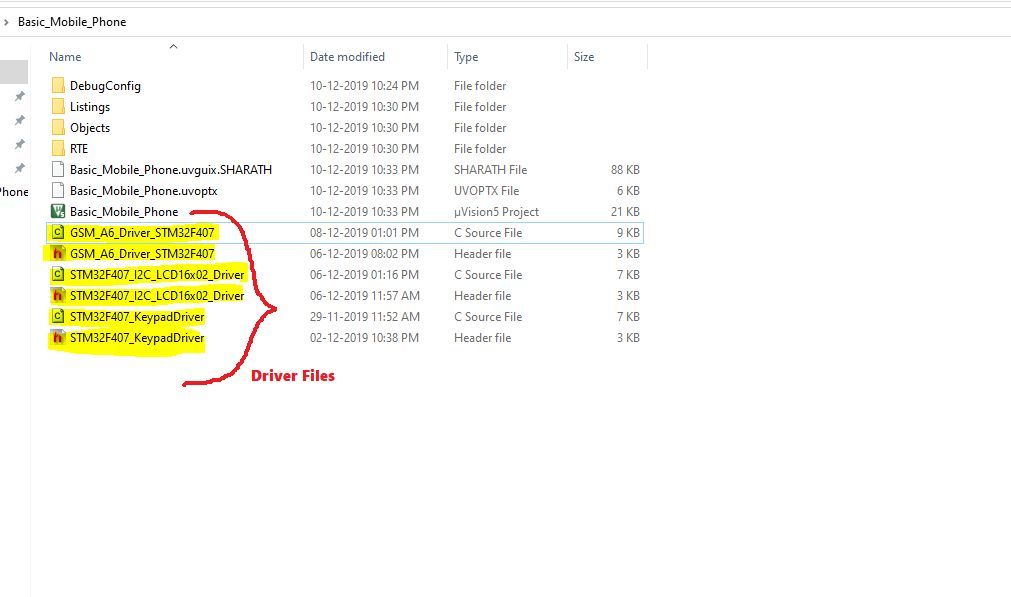Click the last pin icon in the navigation pane
Image resolution: width=1011 pixels, height=597 pixels.
click(x=20, y=168)
